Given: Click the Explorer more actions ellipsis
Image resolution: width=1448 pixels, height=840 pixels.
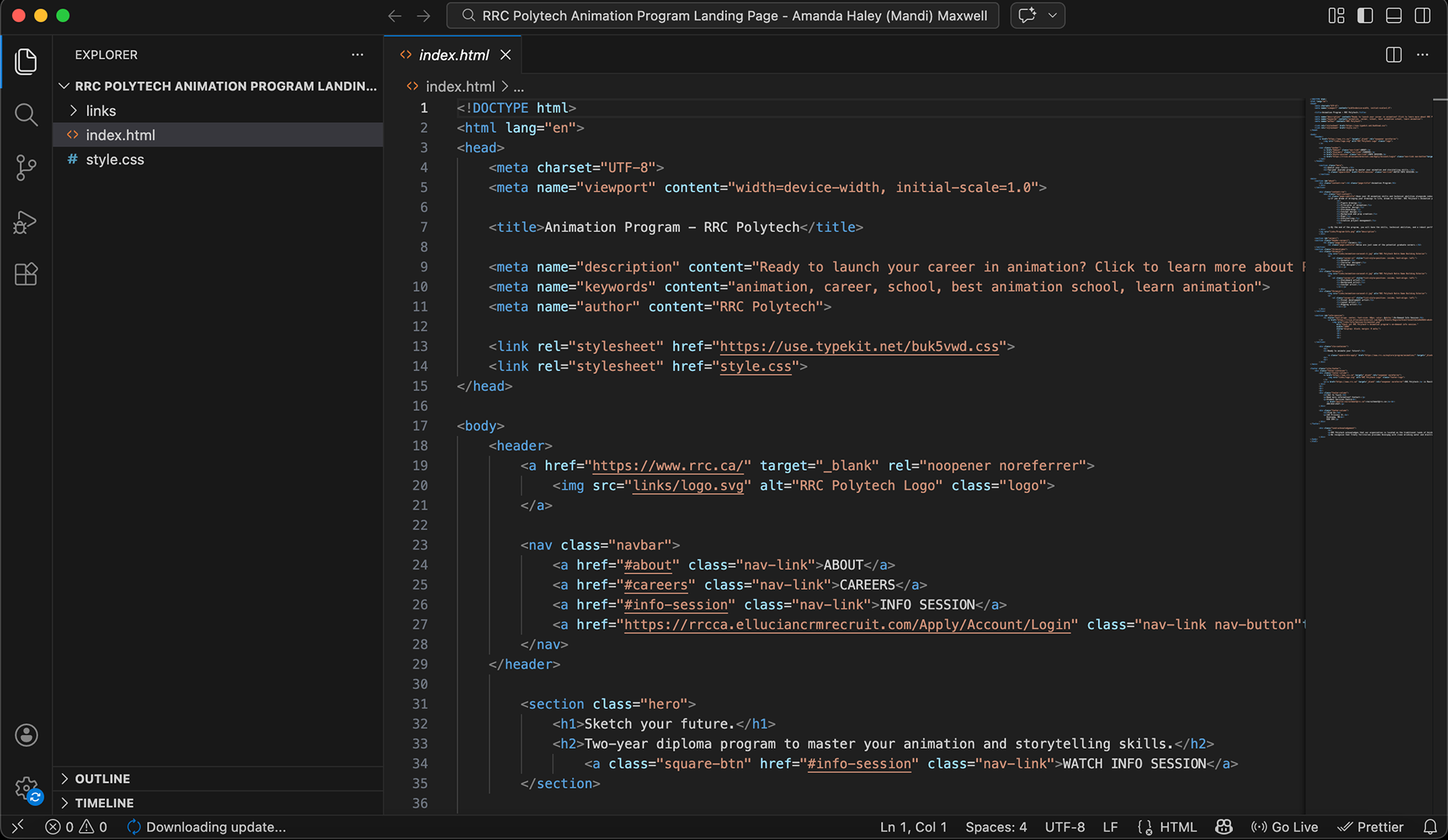Looking at the screenshot, I should (357, 54).
